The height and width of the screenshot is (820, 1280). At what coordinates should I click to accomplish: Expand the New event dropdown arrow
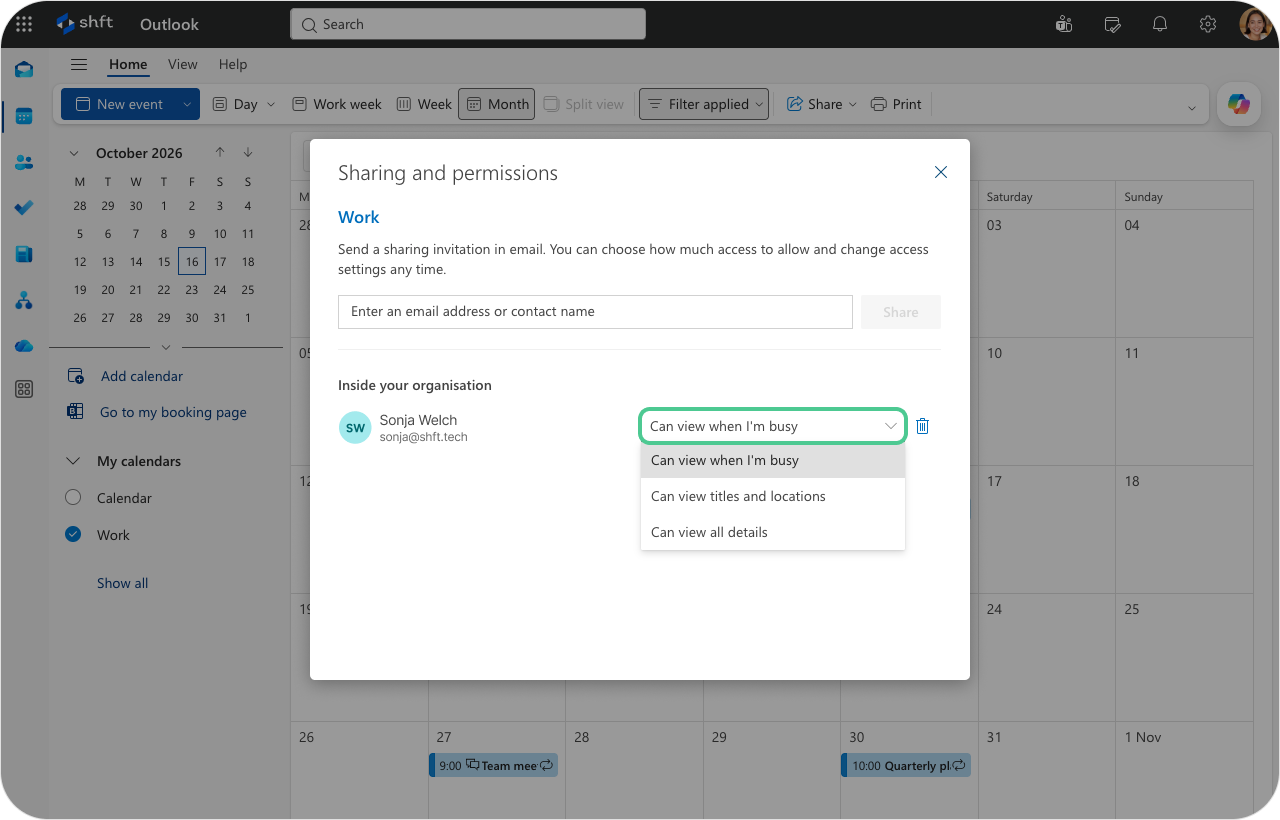(187, 104)
